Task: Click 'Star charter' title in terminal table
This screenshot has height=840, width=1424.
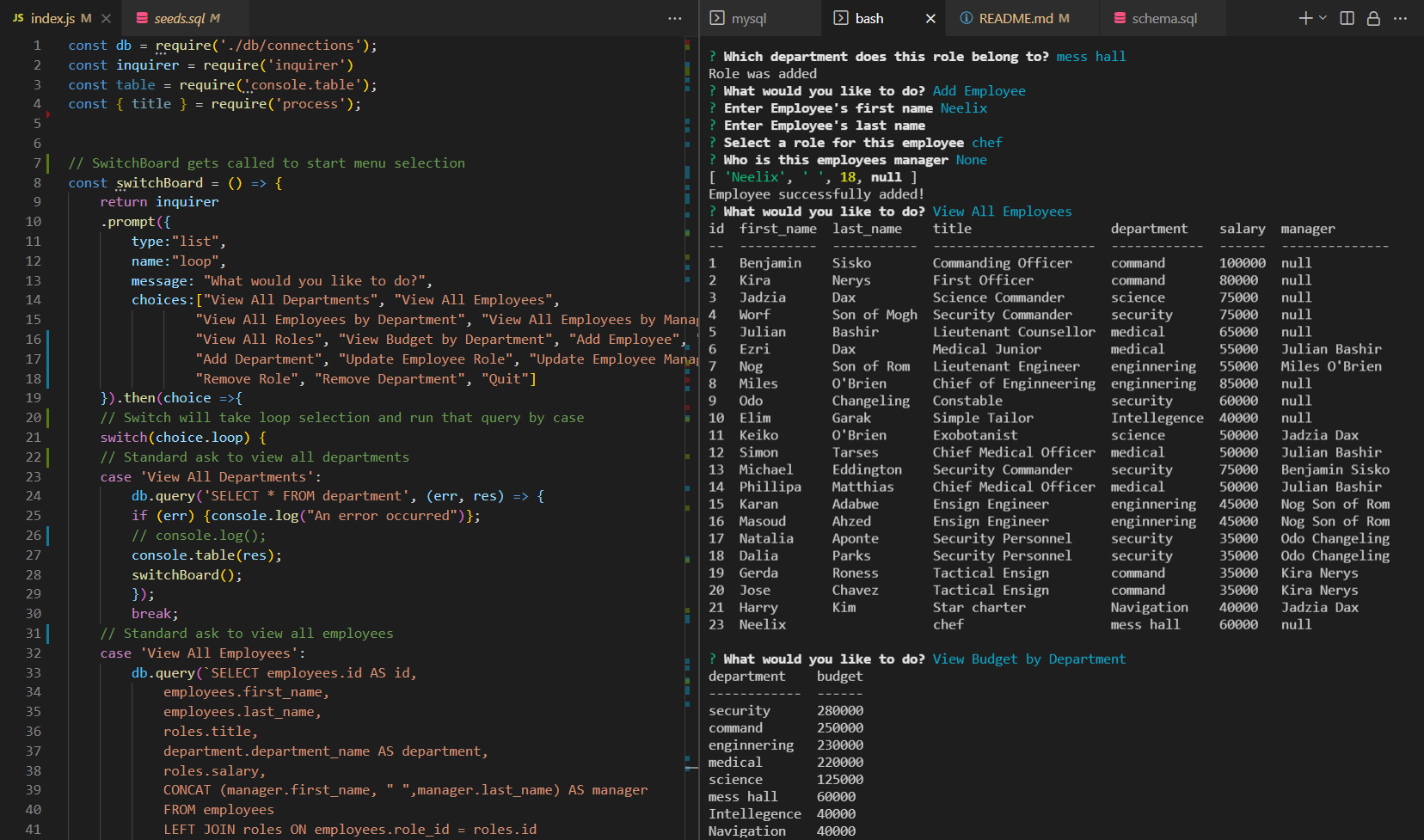Action: pyautogui.click(x=979, y=607)
